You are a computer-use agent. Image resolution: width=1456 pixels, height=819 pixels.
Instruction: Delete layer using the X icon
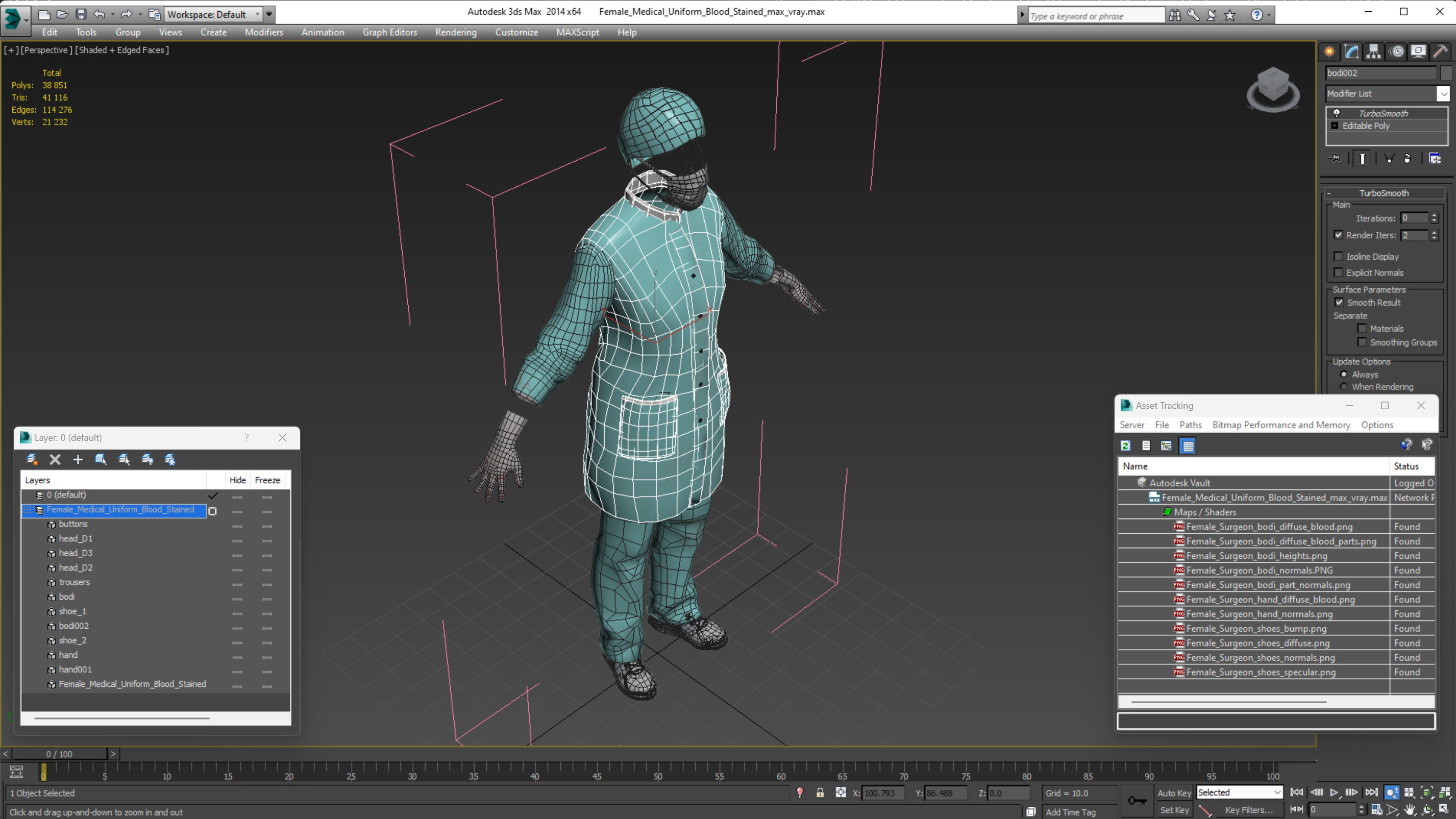click(x=55, y=460)
